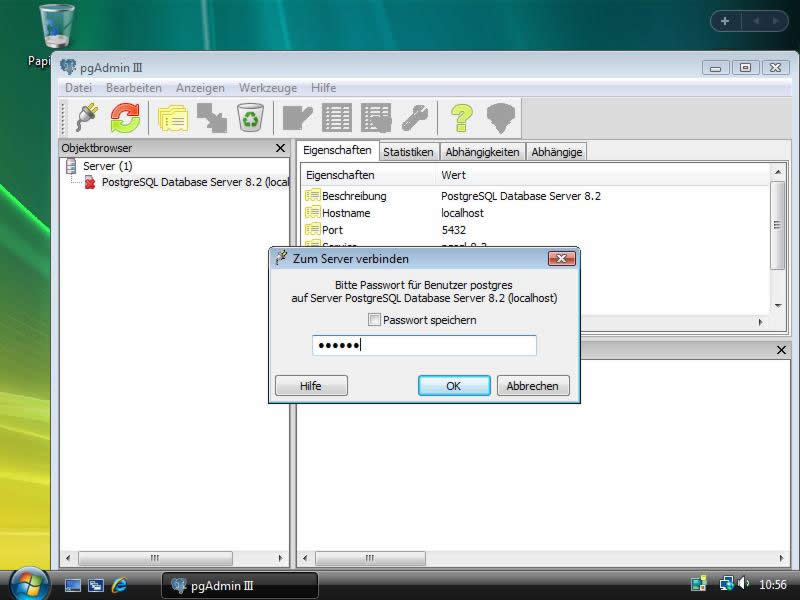Open the Hilfe menu in menu bar
Screen dimensions: 800x600
(323, 88)
